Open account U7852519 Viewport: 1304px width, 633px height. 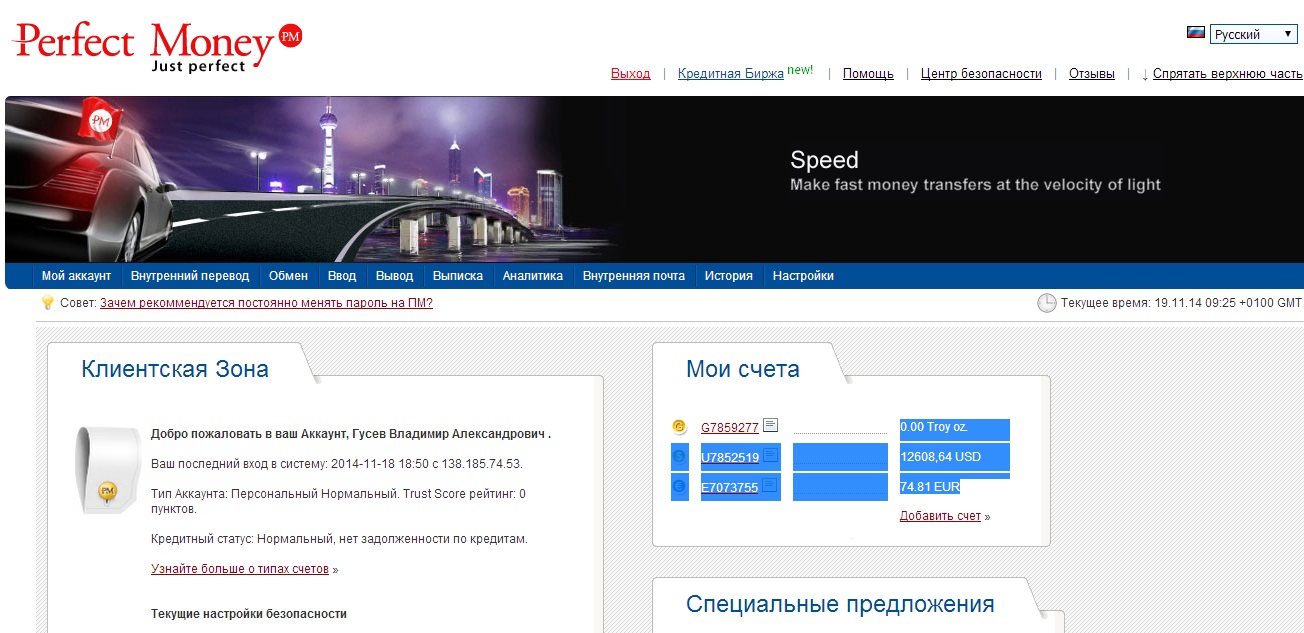(730, 458)
